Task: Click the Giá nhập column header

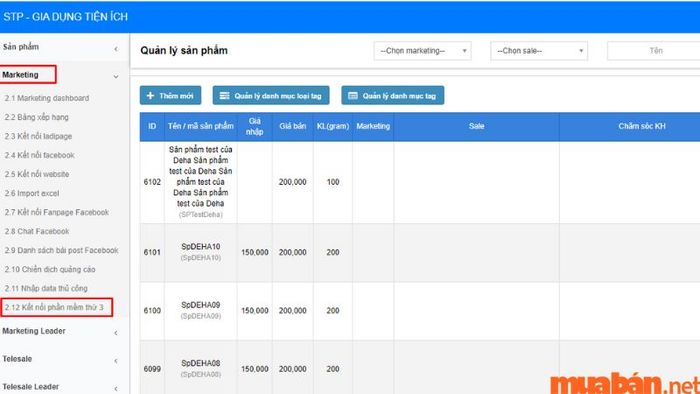Action: tap(254, 127)
